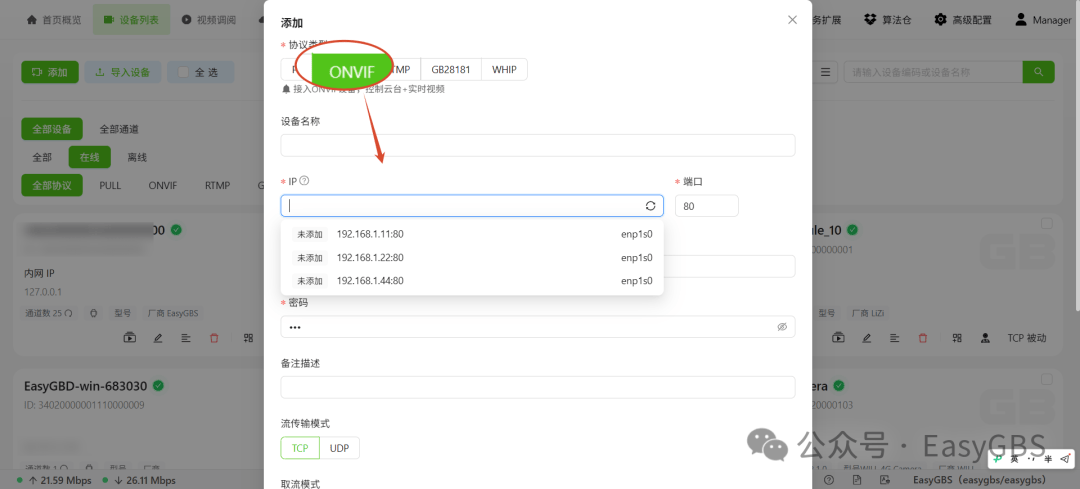Play video of the EasyGBS vendor device
1080x489 pixels.
pyautogui.click(x=129, y=338)
